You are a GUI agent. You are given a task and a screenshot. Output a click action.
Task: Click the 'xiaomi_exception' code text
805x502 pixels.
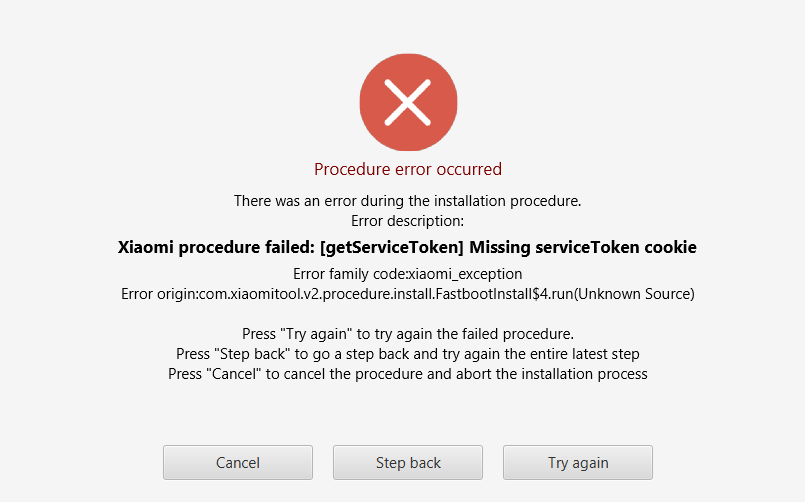(465, 274)
